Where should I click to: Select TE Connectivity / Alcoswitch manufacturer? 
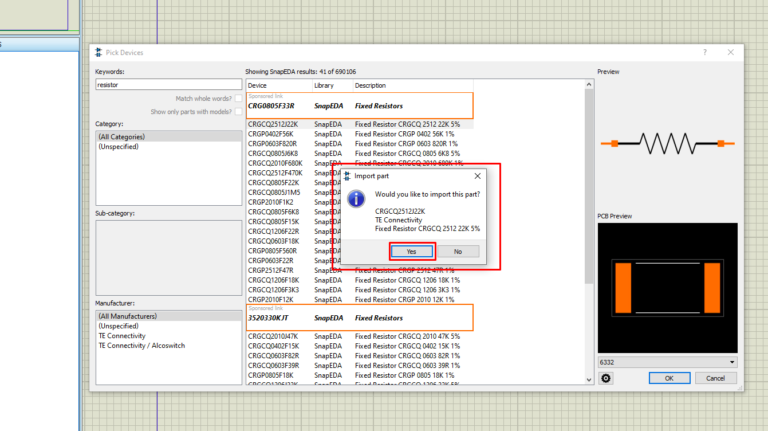click(x=168, y=346)
